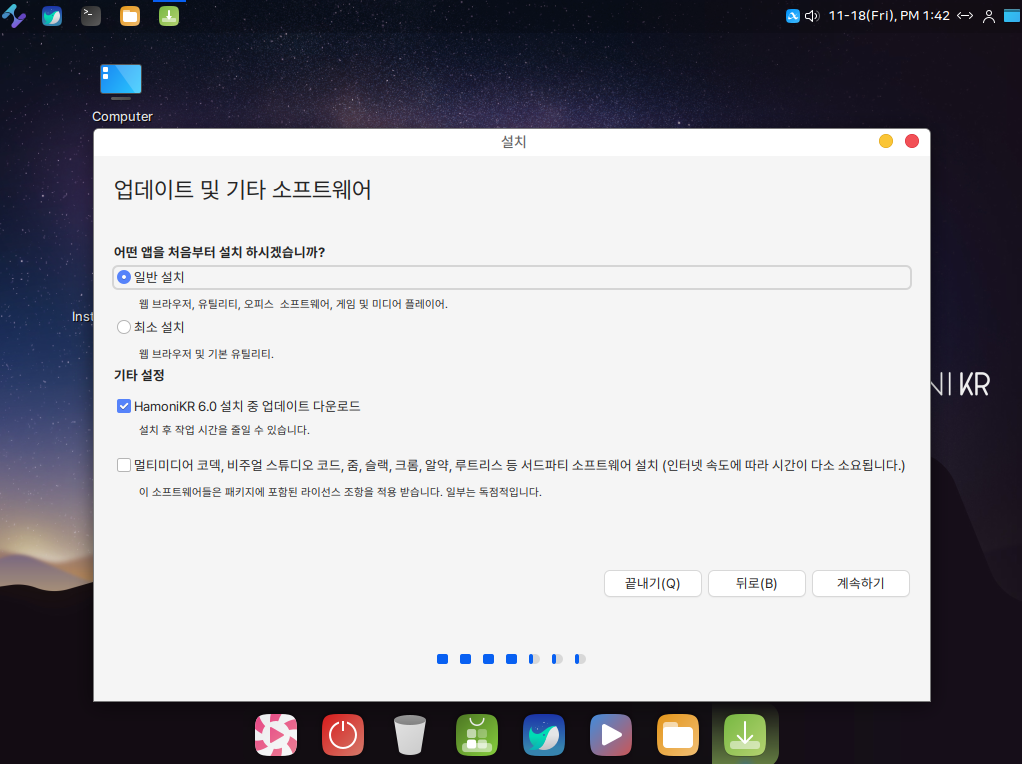Click the volume speaker icon in tray
1022x764 pixels.
pos(811,15)
